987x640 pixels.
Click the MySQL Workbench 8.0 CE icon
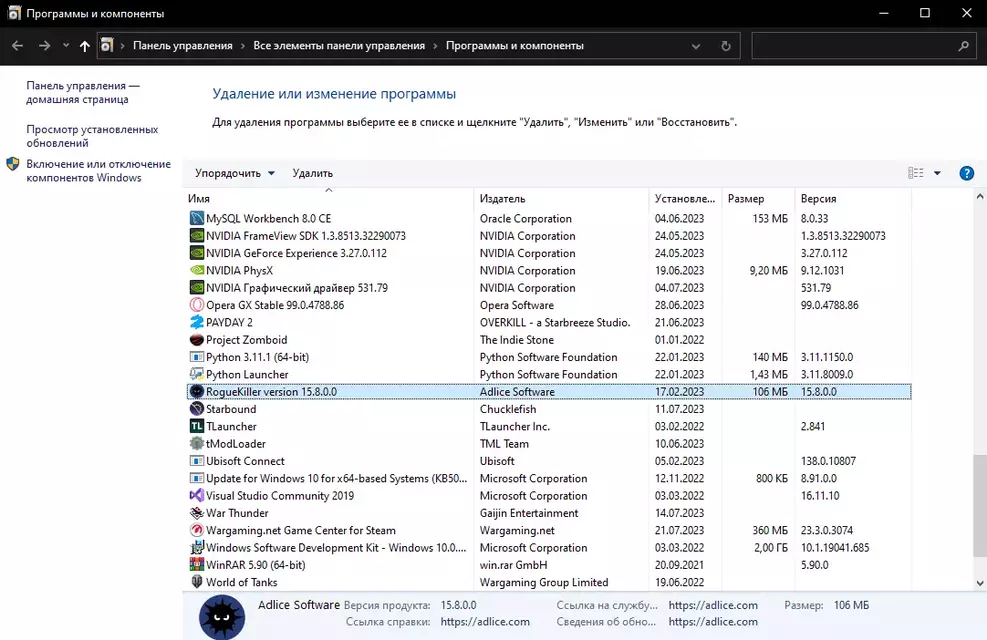196,218
